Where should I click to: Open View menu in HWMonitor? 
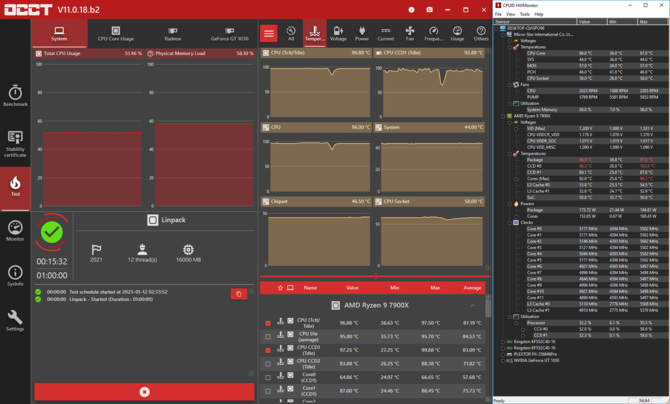tap(510, 14)
